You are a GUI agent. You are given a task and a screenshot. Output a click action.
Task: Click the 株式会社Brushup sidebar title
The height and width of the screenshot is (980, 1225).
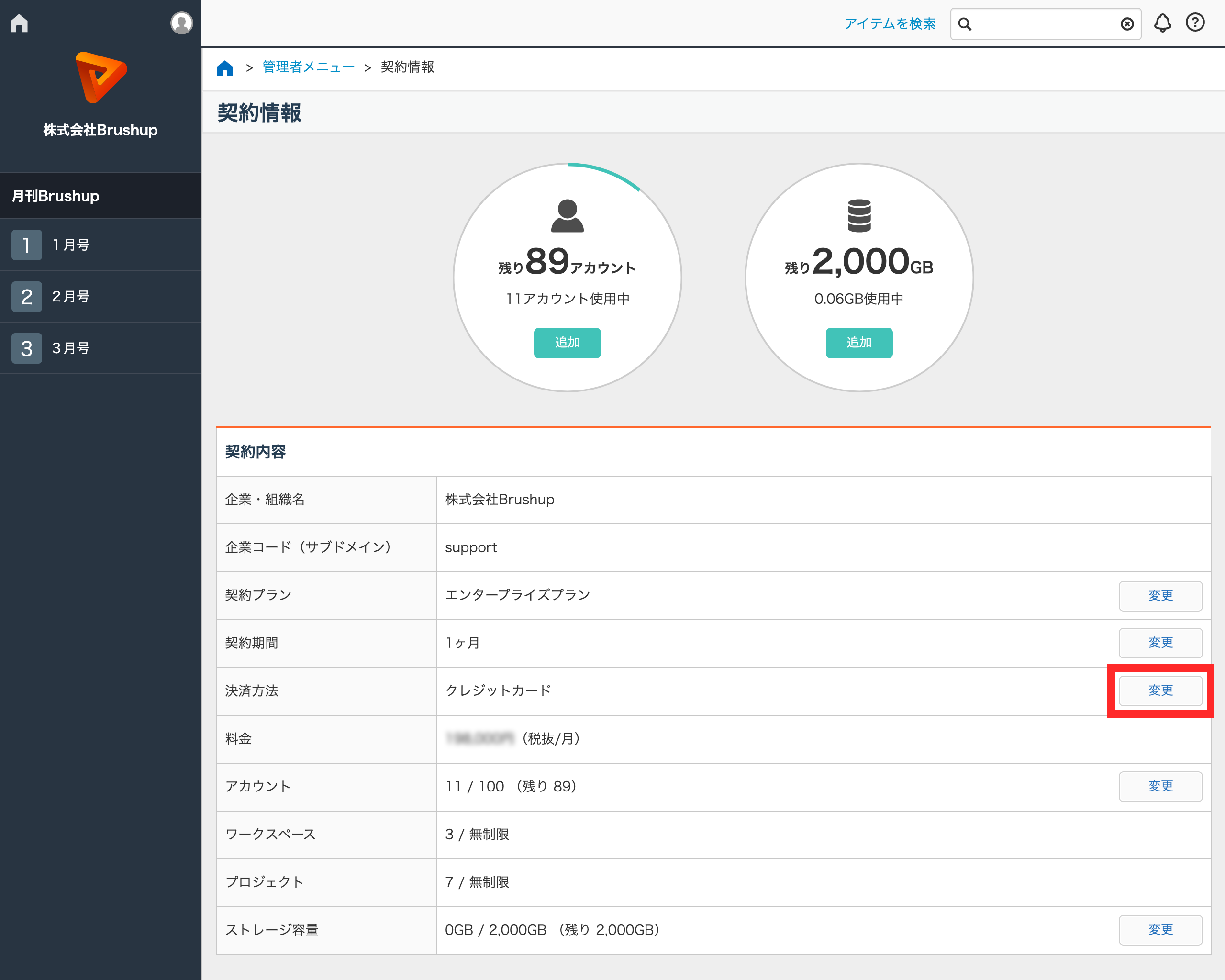[100, 130]
